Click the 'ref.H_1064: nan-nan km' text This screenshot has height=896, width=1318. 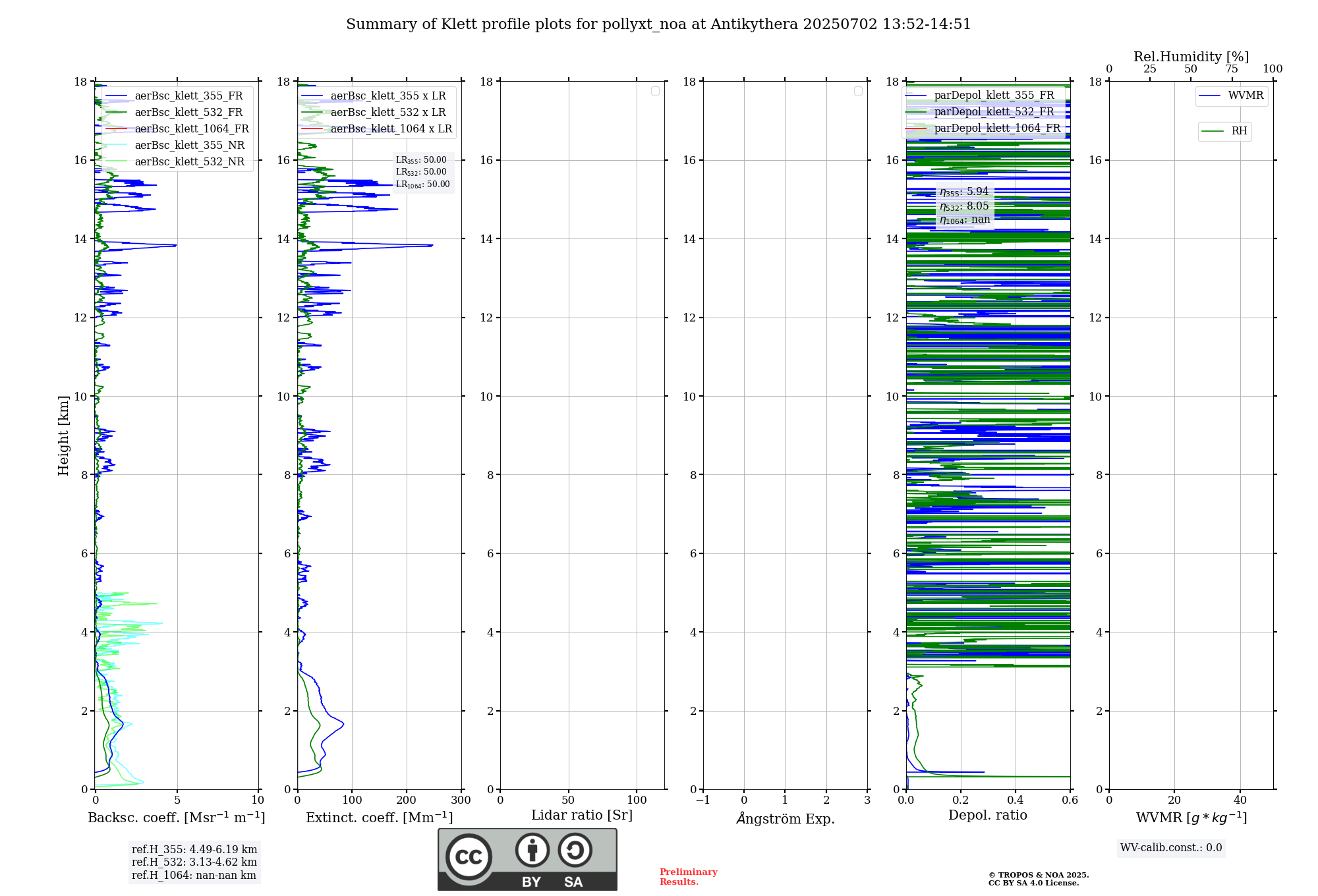coord(194,876)
